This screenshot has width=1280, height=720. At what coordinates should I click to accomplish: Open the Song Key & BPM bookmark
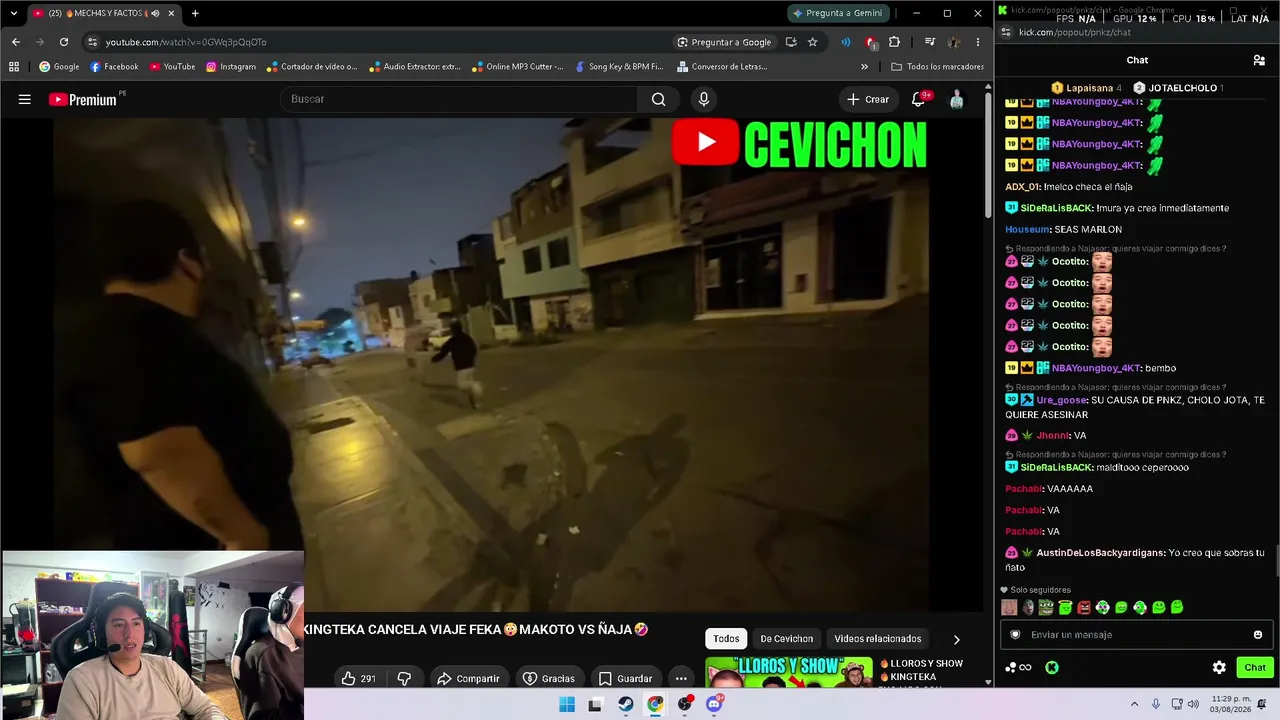[618, 67]
